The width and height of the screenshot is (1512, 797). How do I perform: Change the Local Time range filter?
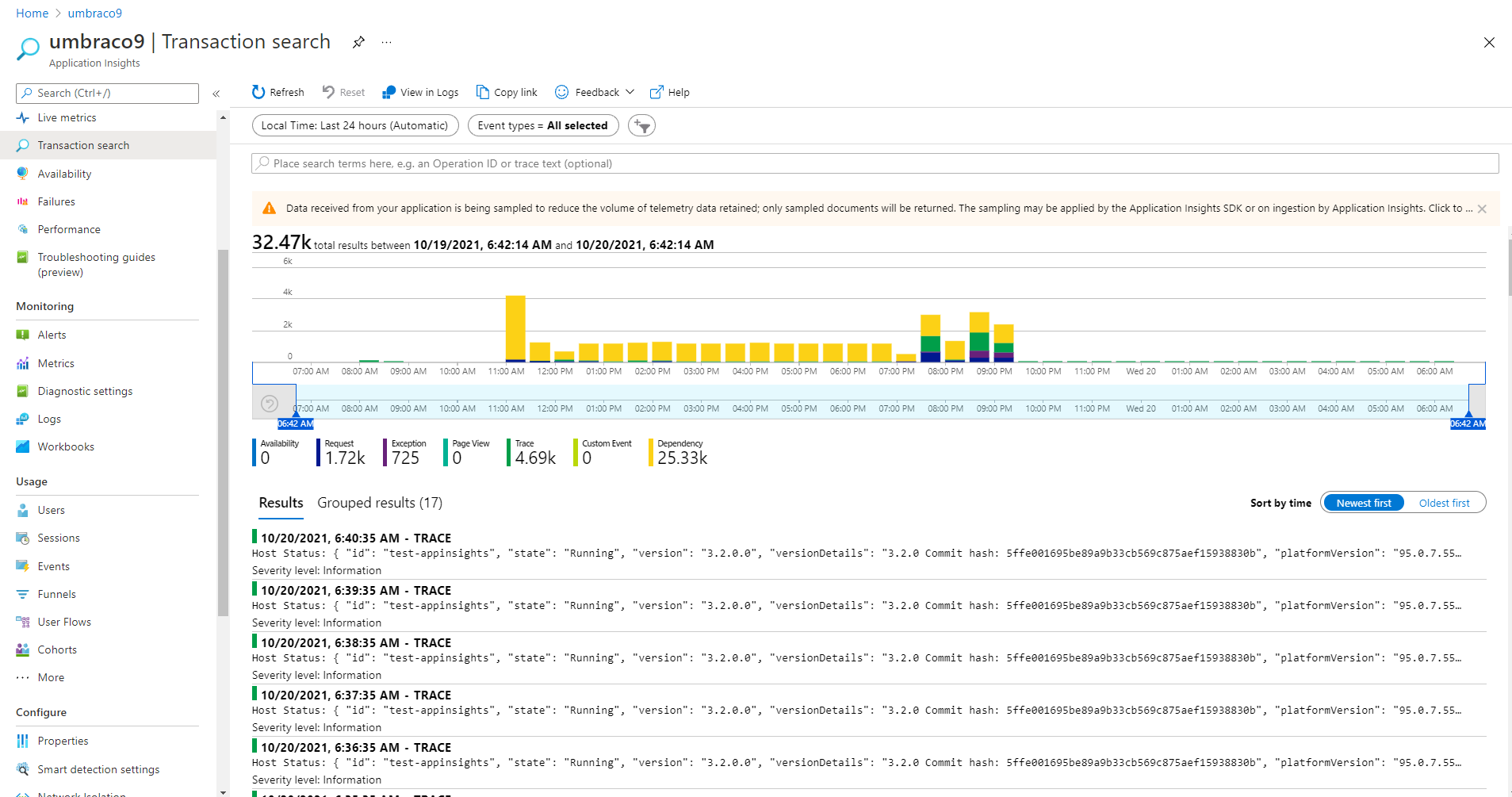355,125
